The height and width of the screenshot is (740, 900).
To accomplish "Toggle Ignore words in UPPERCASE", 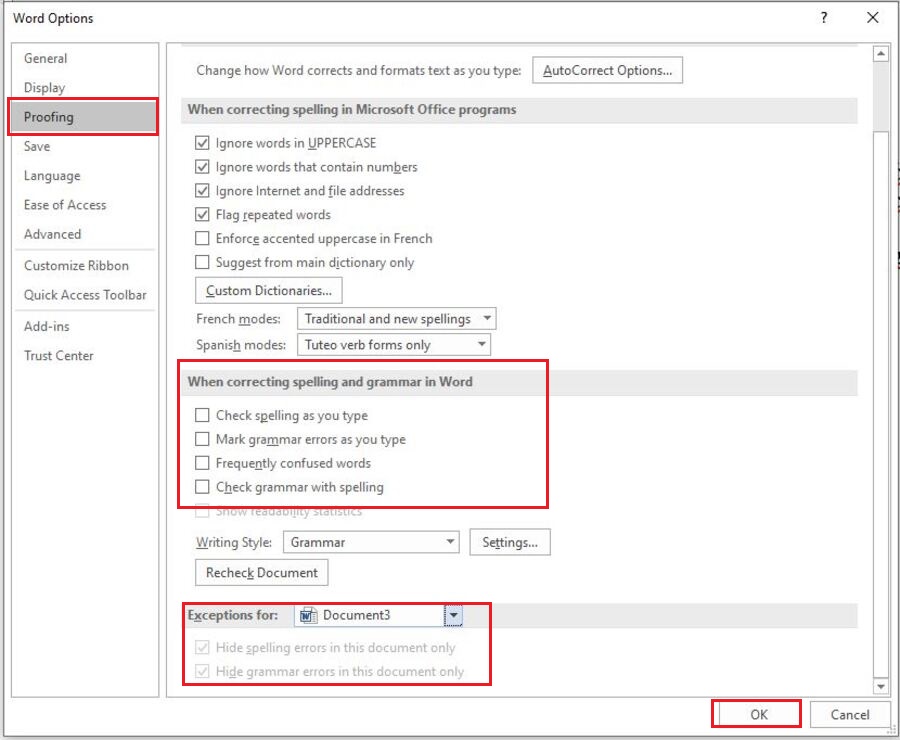I will [202, 143].
